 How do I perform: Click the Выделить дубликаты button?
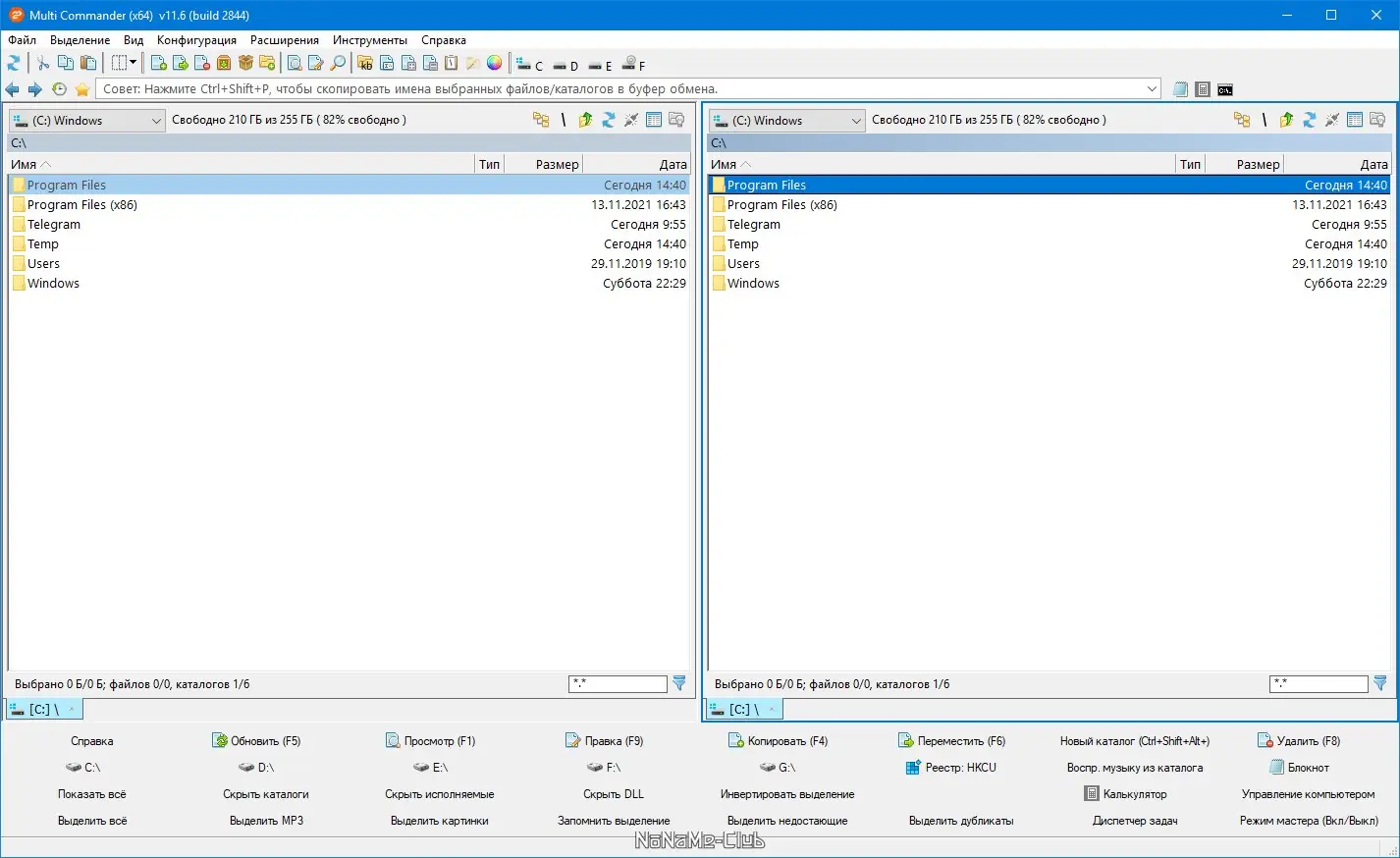coord(960,821)
